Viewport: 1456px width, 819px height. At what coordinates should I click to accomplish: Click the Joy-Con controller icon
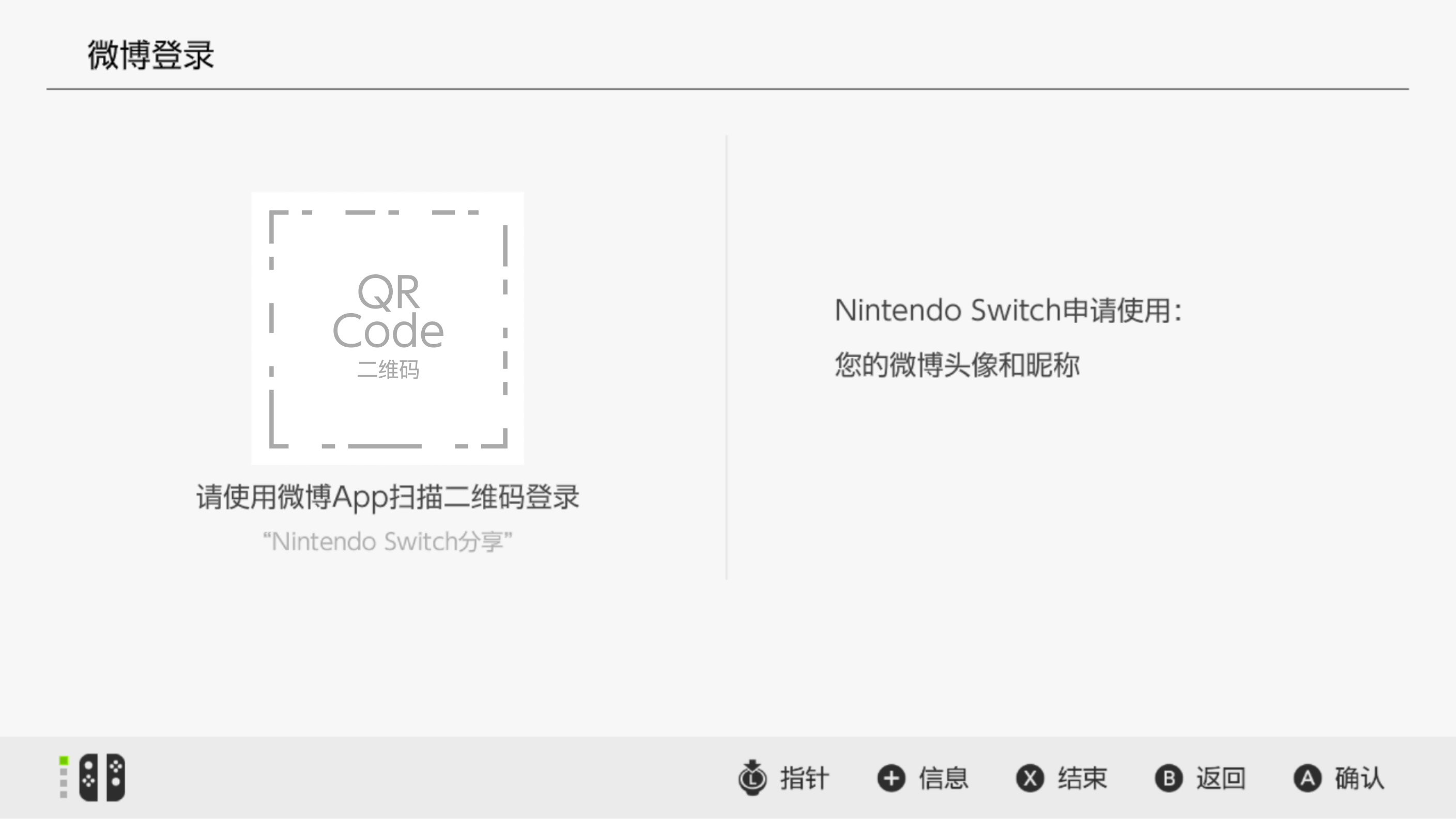tap(102, 778)
